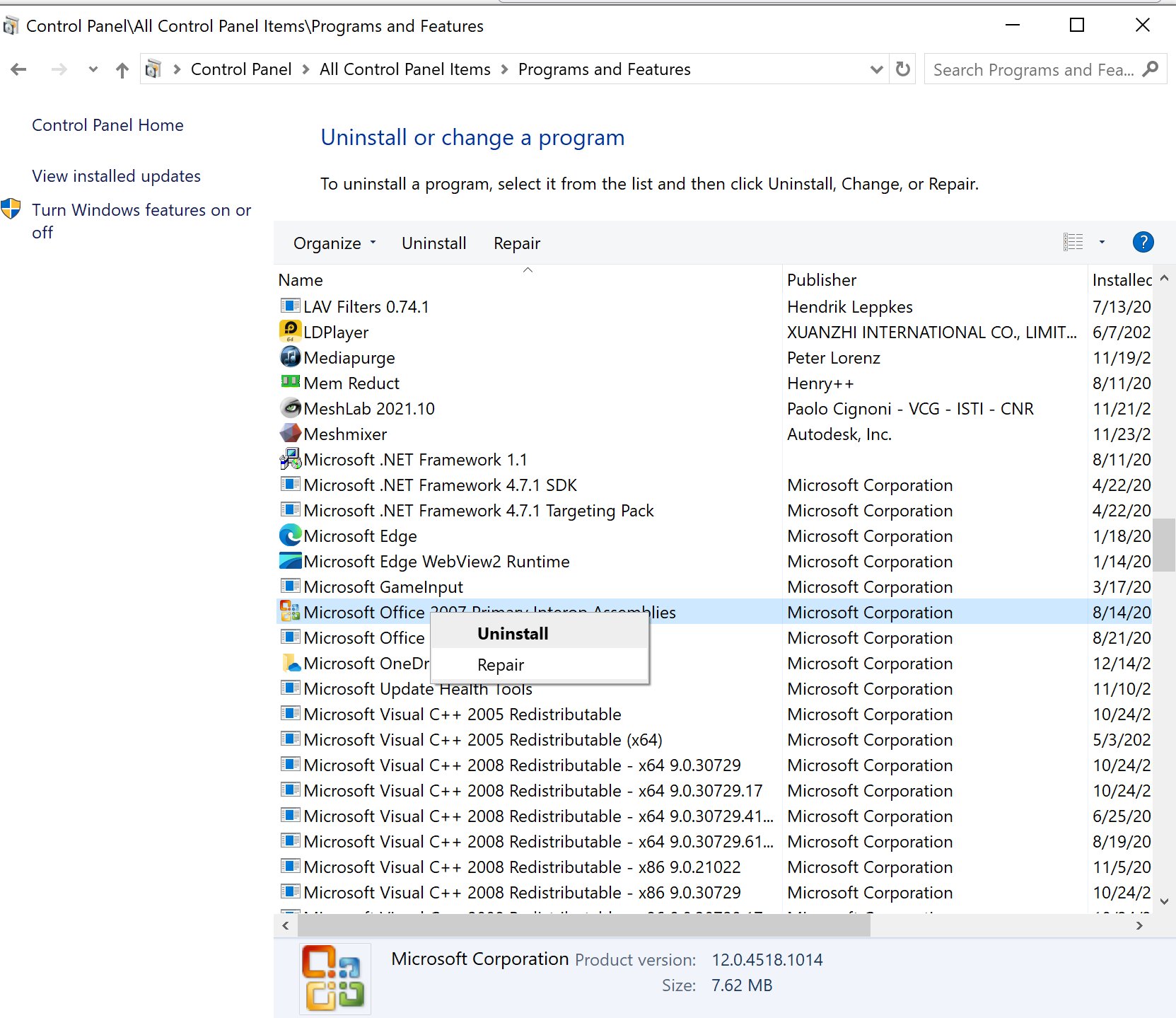
Task: Open the help question mark icon
Action: click(1143, 243)
